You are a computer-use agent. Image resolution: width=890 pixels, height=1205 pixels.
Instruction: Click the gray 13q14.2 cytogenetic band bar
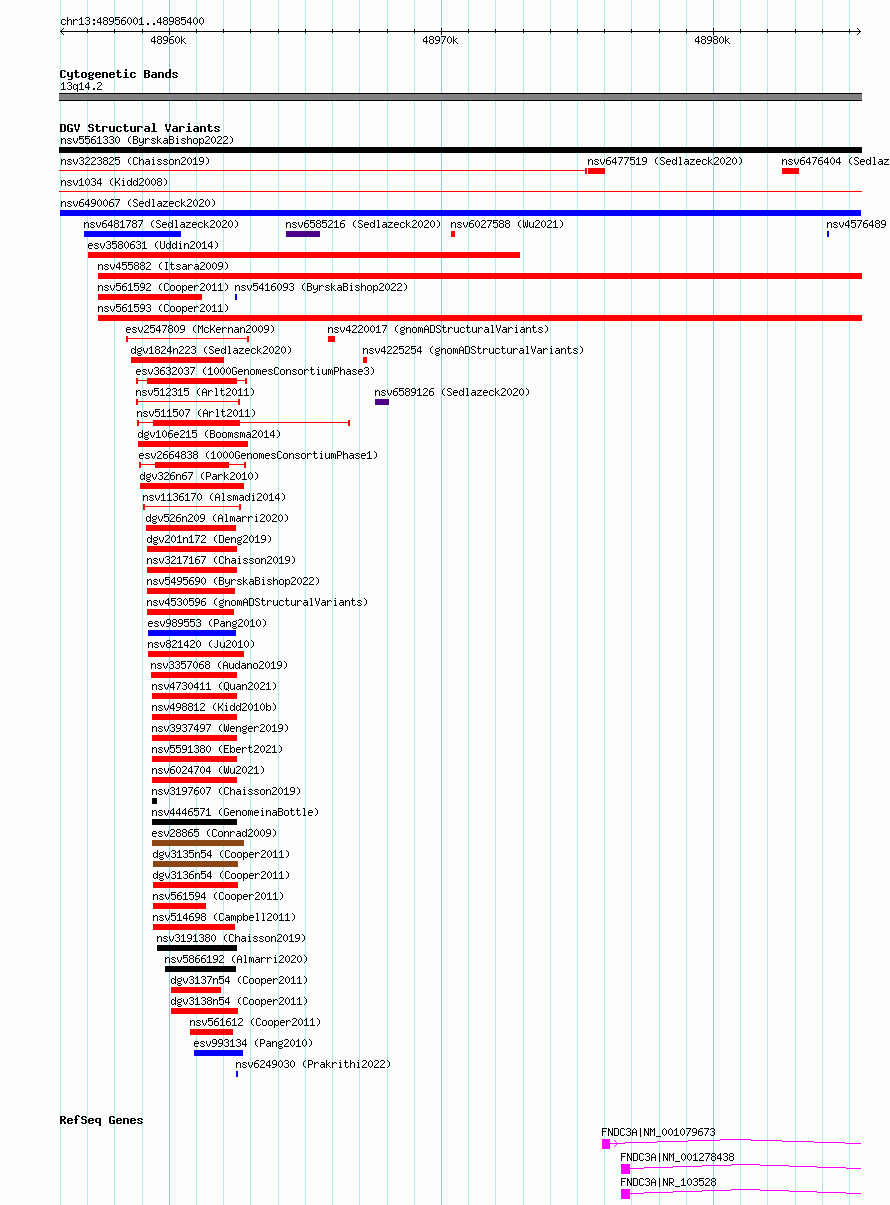[460, 97]
